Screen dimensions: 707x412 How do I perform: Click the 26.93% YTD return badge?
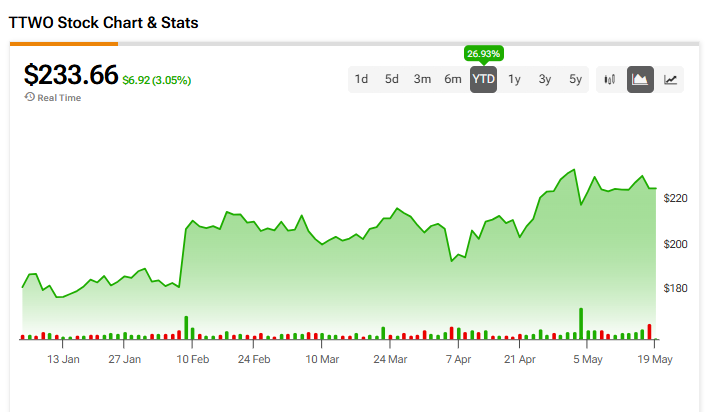(x=483, y=54)
